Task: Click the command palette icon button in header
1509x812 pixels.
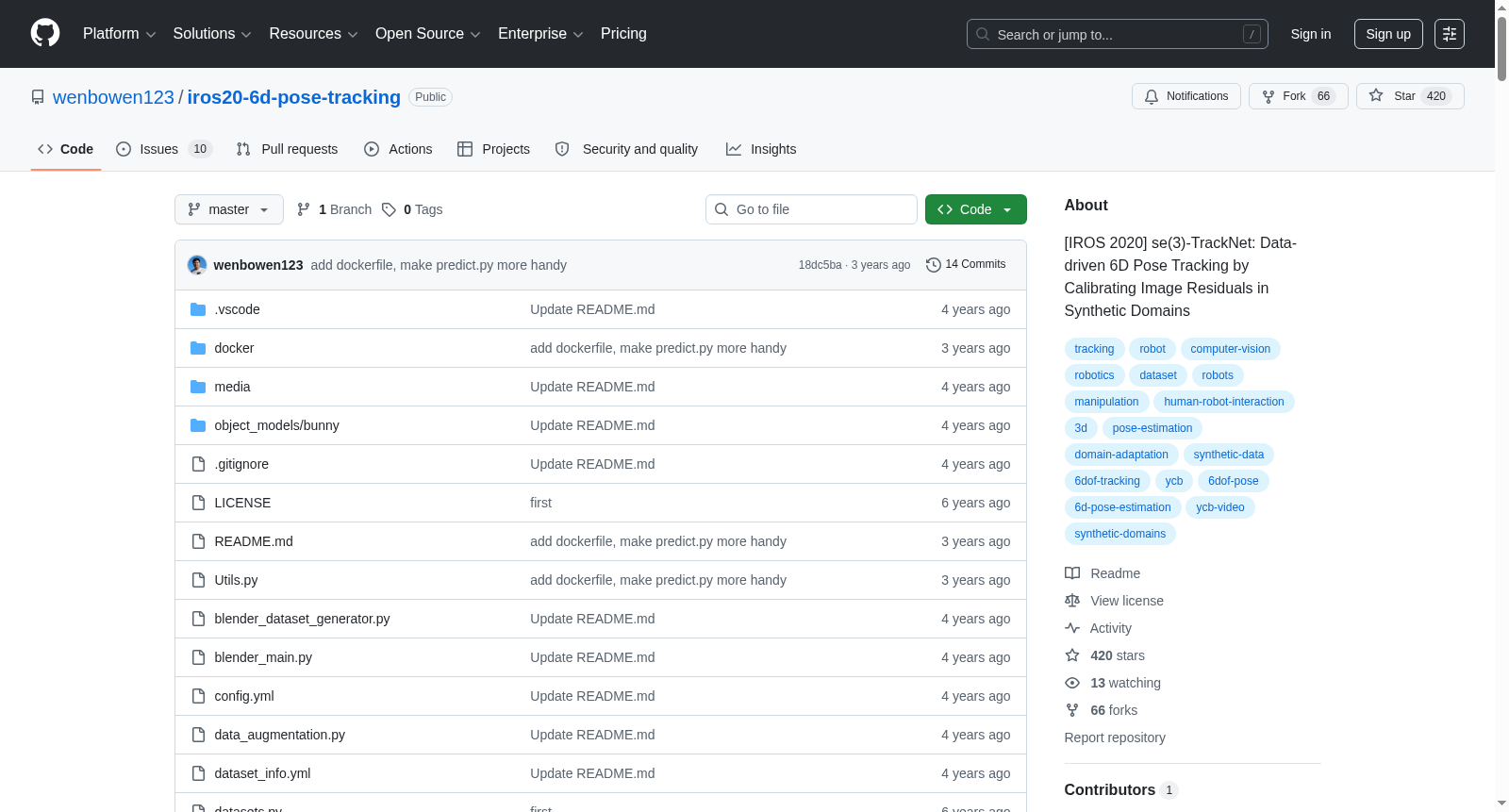Action: 1450,34
